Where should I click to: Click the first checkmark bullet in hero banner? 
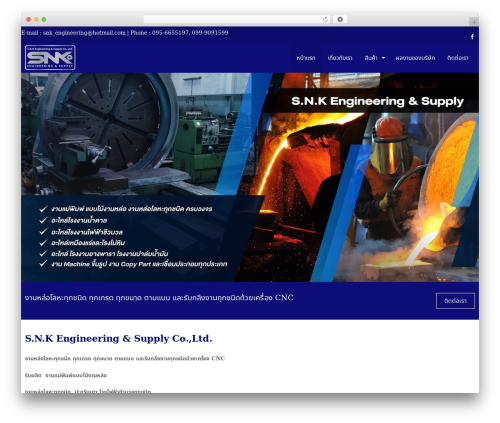tap(43, 209)
